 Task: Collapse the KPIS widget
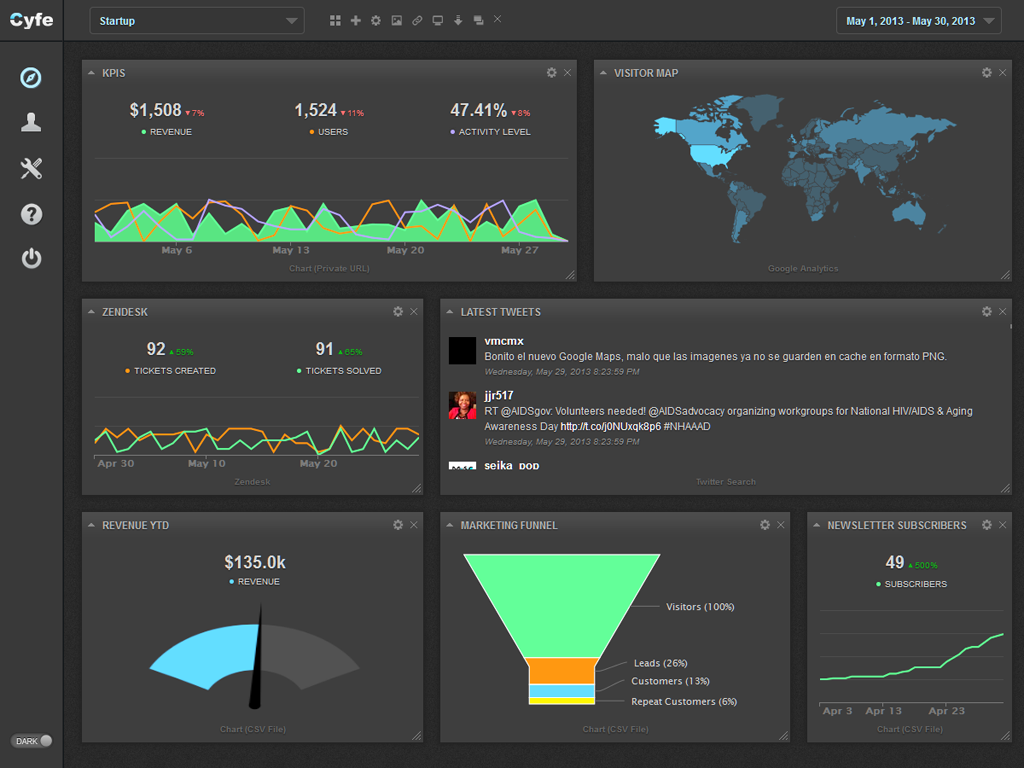[x=92, y=73]
